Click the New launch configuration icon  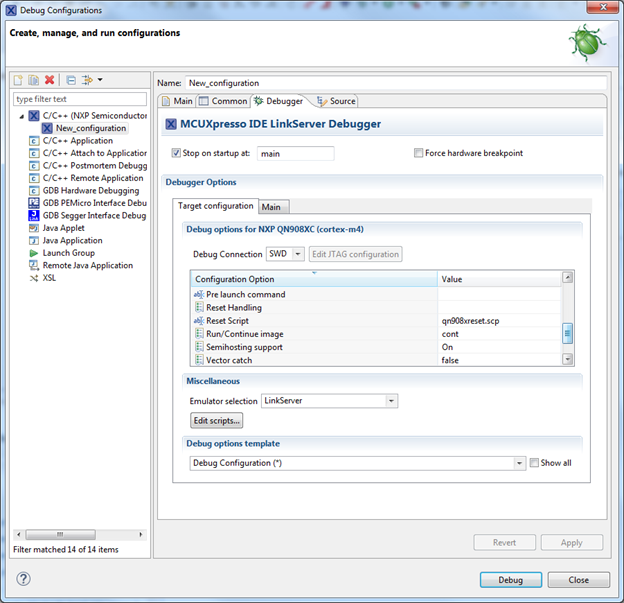(x=18, y=80)
